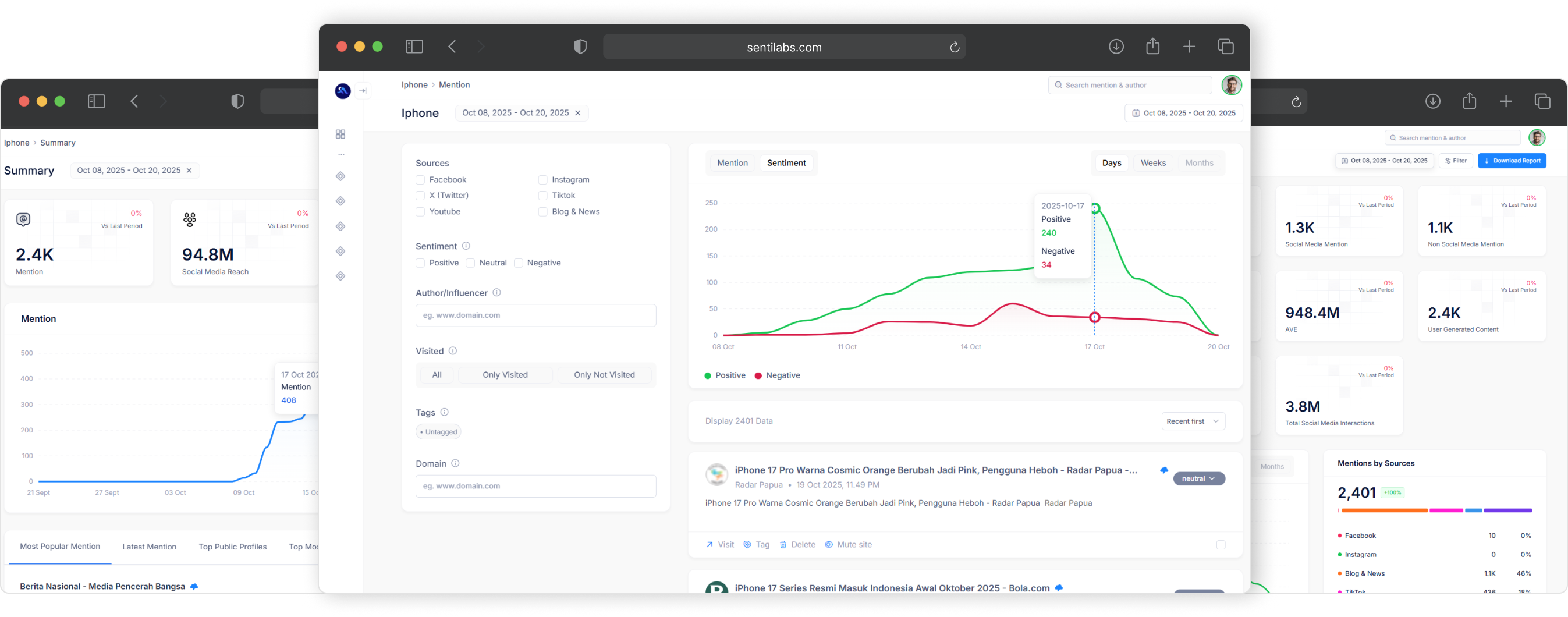Enable the Blog & News source checkbox
The image size is (1568, 617).
[x=542, y=211]
